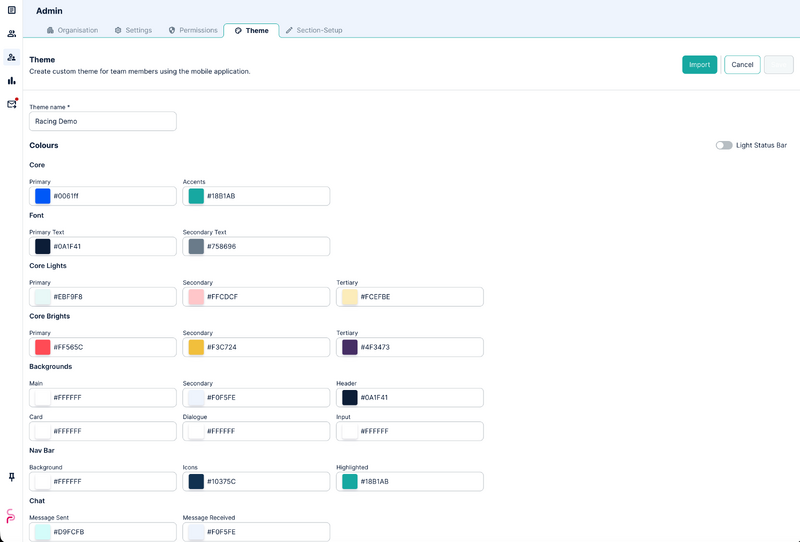Edit Message Sent hex #D9FCFB

103,532
